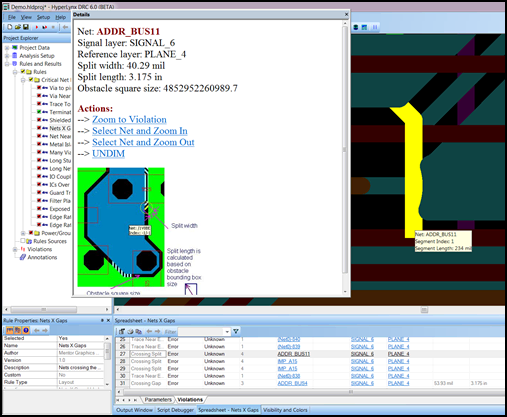Click the split violation diagram thumbnail
Screen dimensions: 507x417
(121, 227)
